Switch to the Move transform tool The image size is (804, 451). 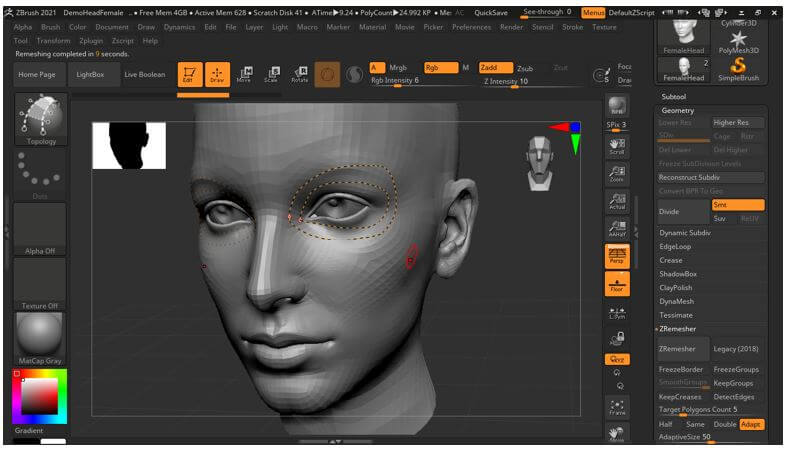(x=244, y=75)
